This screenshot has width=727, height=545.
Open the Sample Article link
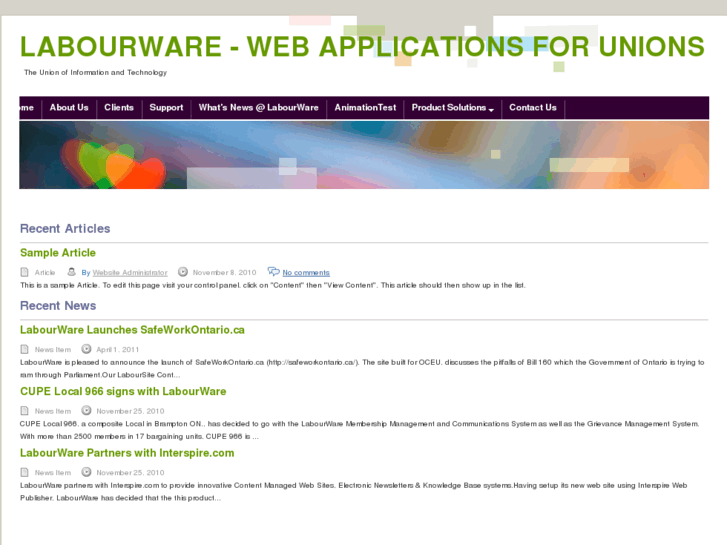pos(58,253)
